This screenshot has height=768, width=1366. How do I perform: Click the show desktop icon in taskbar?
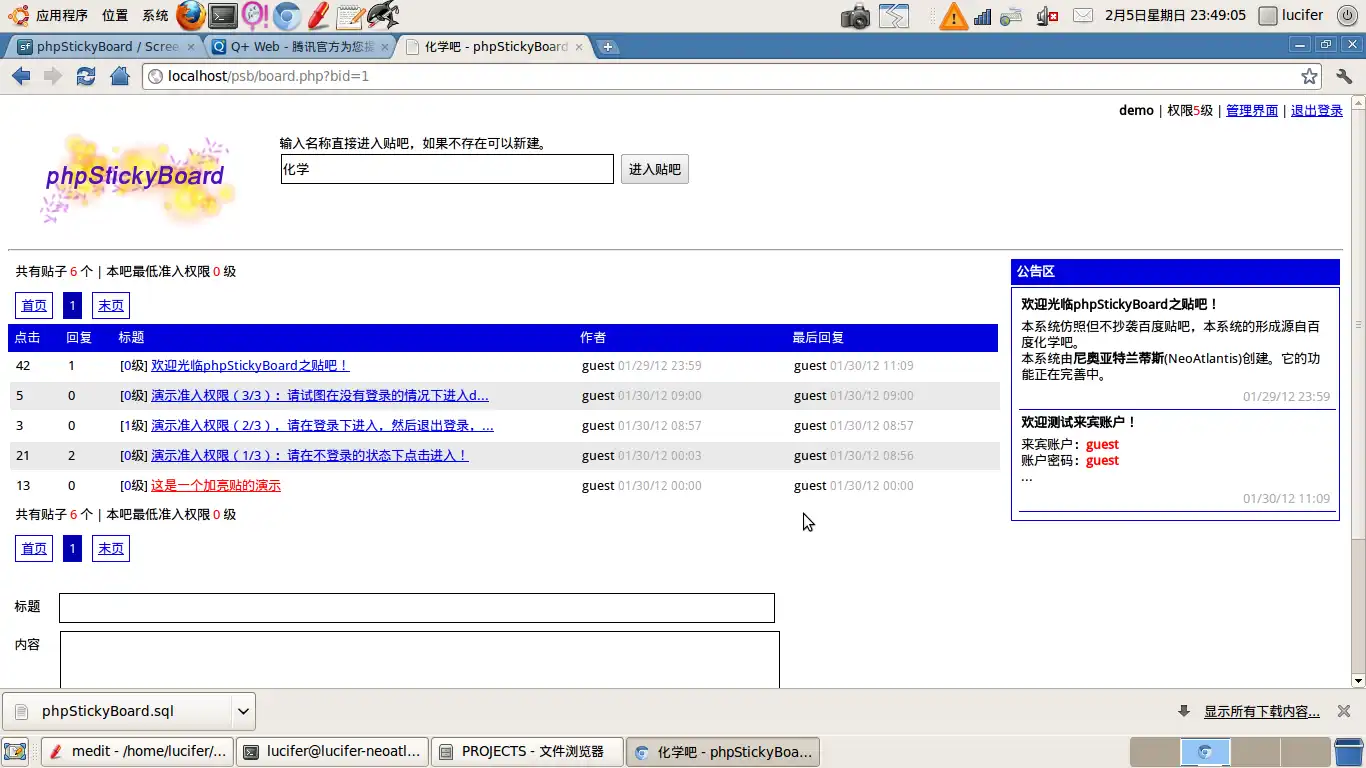pyautogui.click(x=15, y=752)
